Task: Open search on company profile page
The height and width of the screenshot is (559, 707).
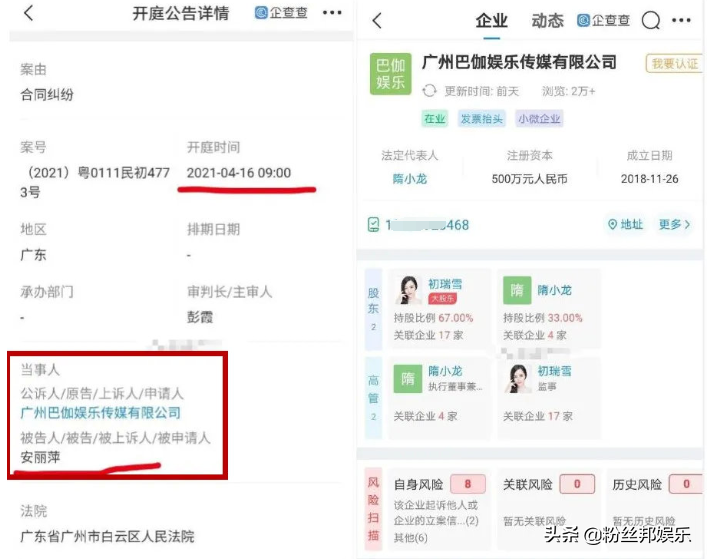Action: tap(651, 20)
